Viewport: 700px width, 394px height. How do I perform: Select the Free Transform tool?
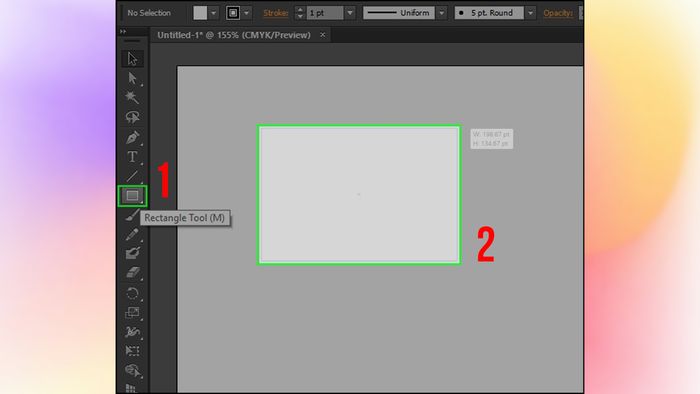tap(132, 351)
